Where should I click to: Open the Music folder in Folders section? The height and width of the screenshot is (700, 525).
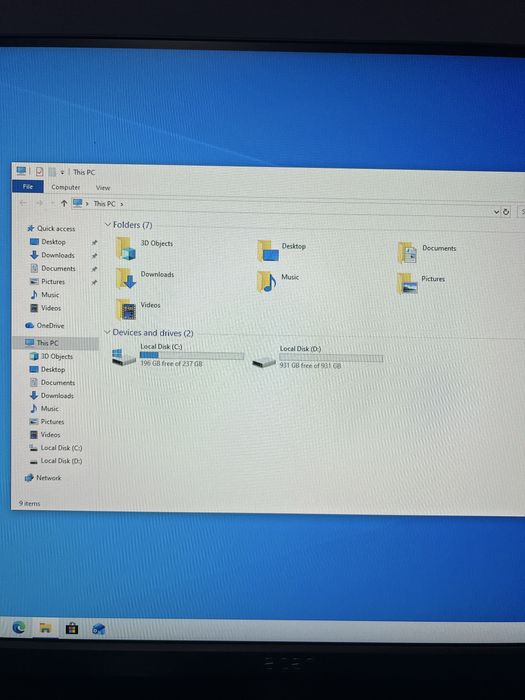click(267, 281)
